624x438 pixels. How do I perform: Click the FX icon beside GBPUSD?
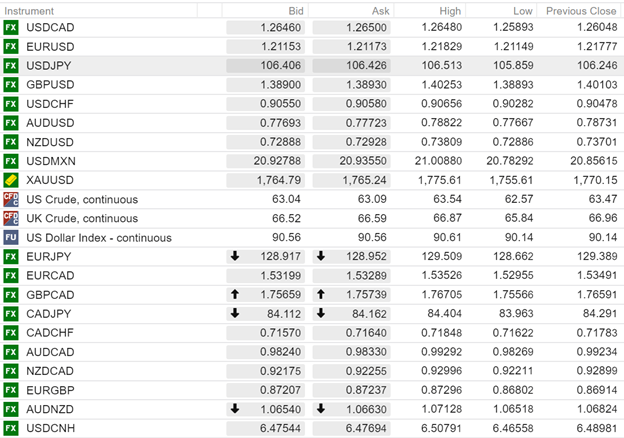(11, 85)
